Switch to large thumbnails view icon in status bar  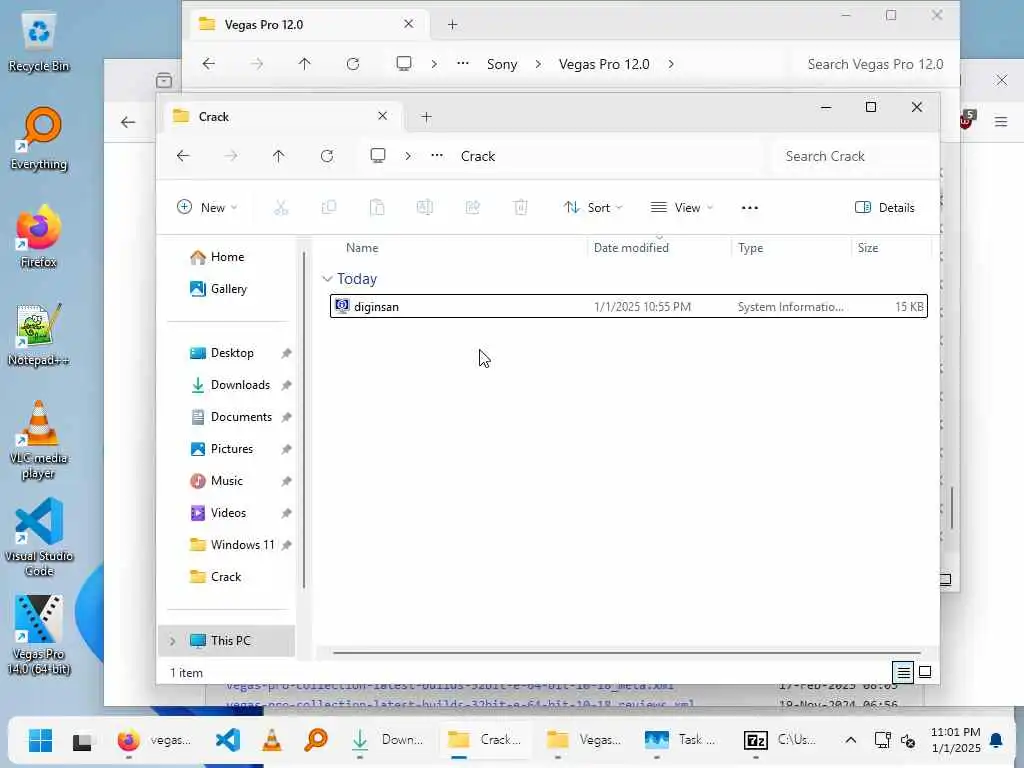(x=925, y=672)
